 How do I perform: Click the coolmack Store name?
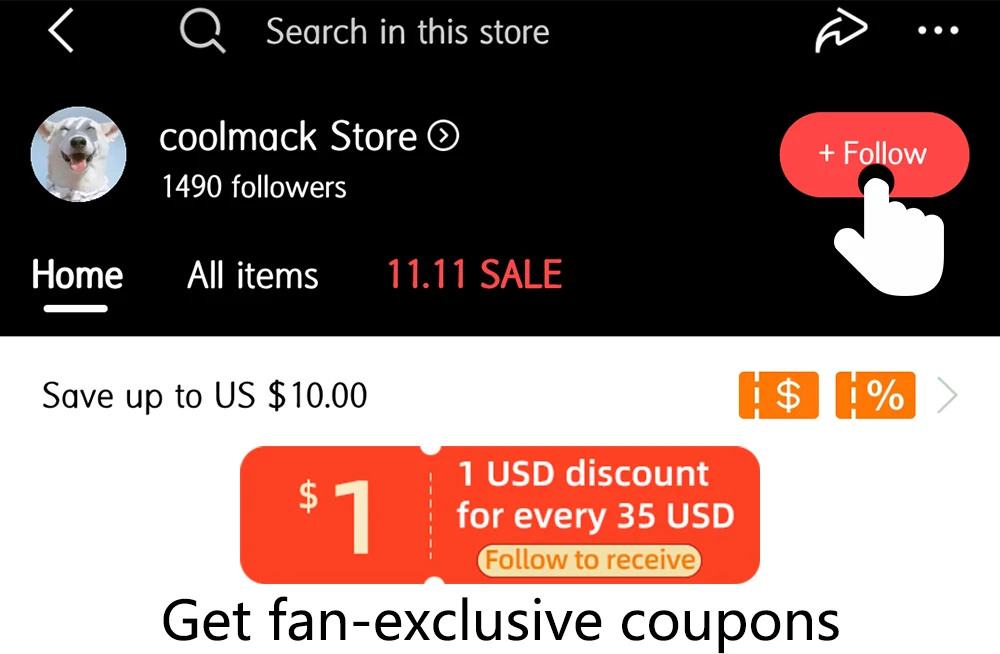click(x=288, y=137)
